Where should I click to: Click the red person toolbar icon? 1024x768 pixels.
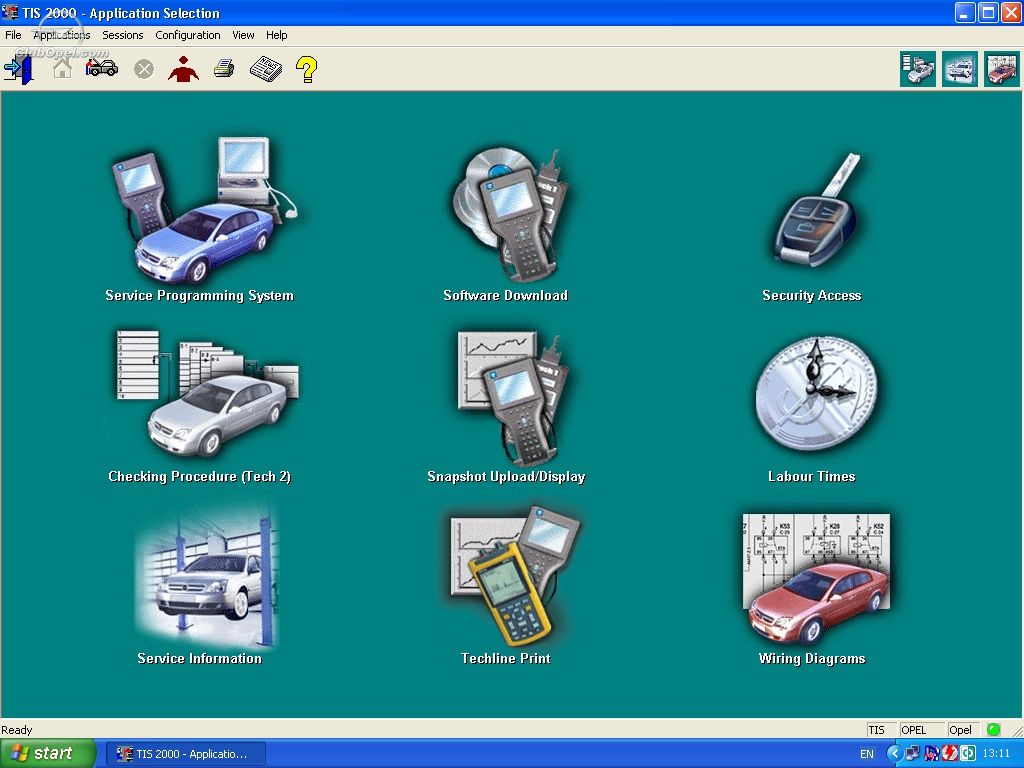click(184, 69)
